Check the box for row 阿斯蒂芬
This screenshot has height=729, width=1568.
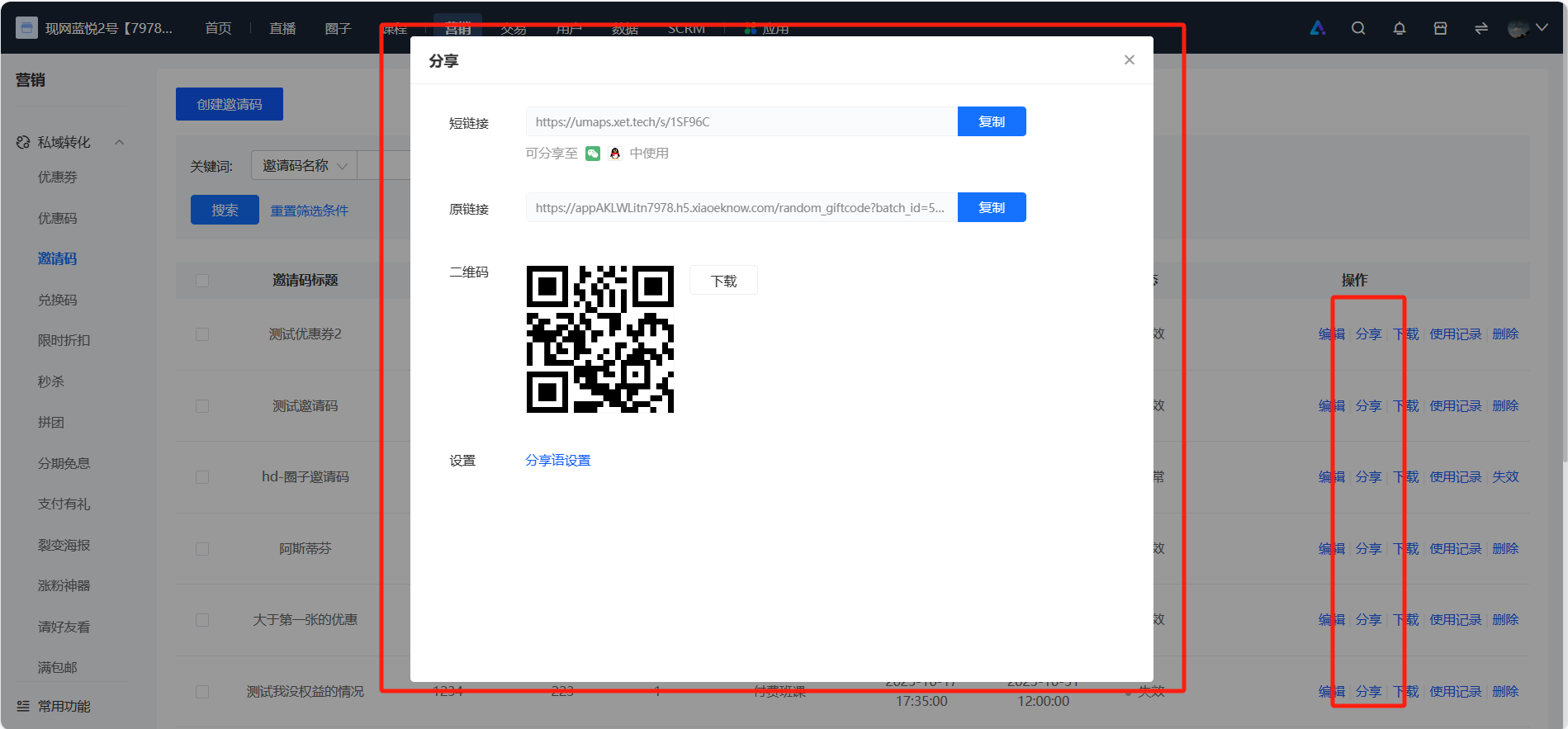coord(202,549)
